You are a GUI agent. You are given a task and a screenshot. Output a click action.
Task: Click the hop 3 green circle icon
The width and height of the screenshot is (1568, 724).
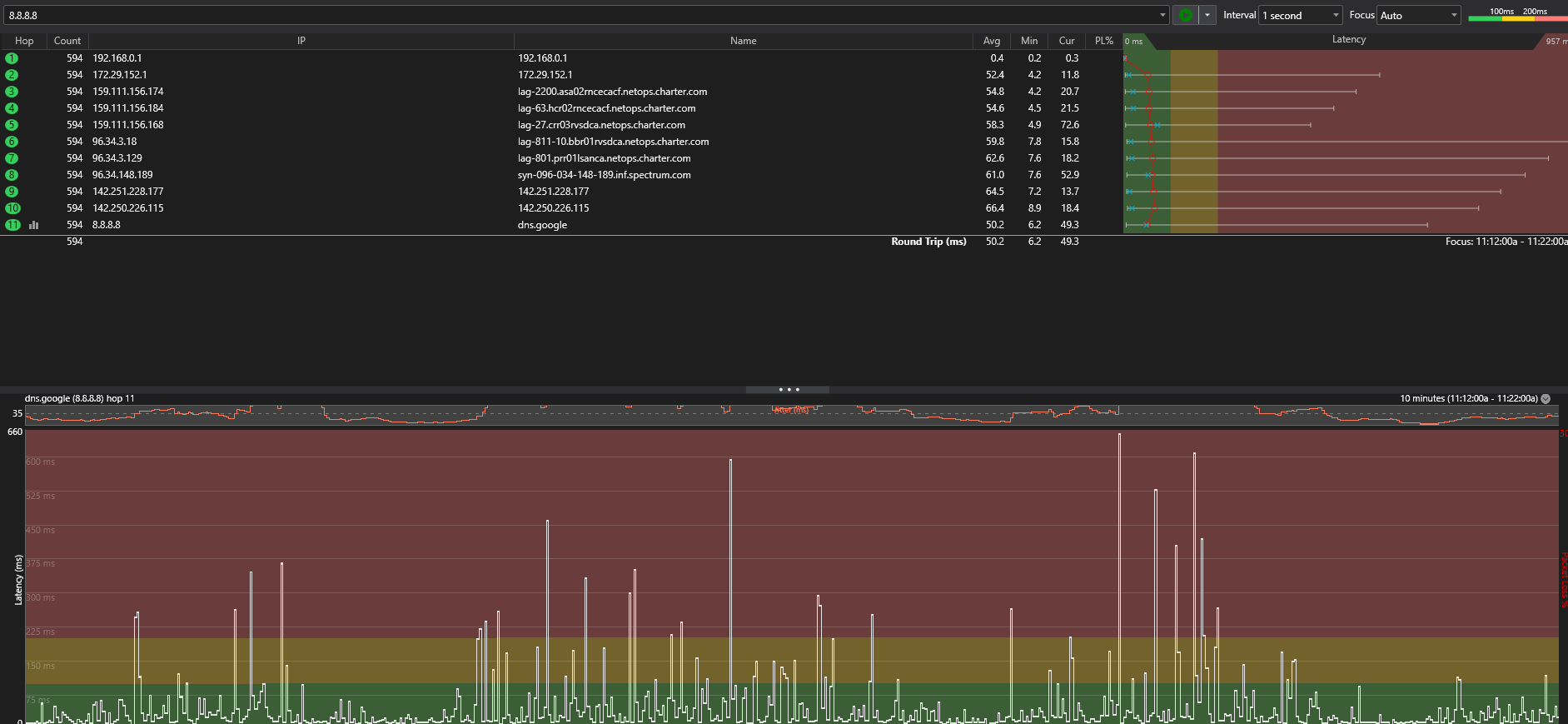12,92
